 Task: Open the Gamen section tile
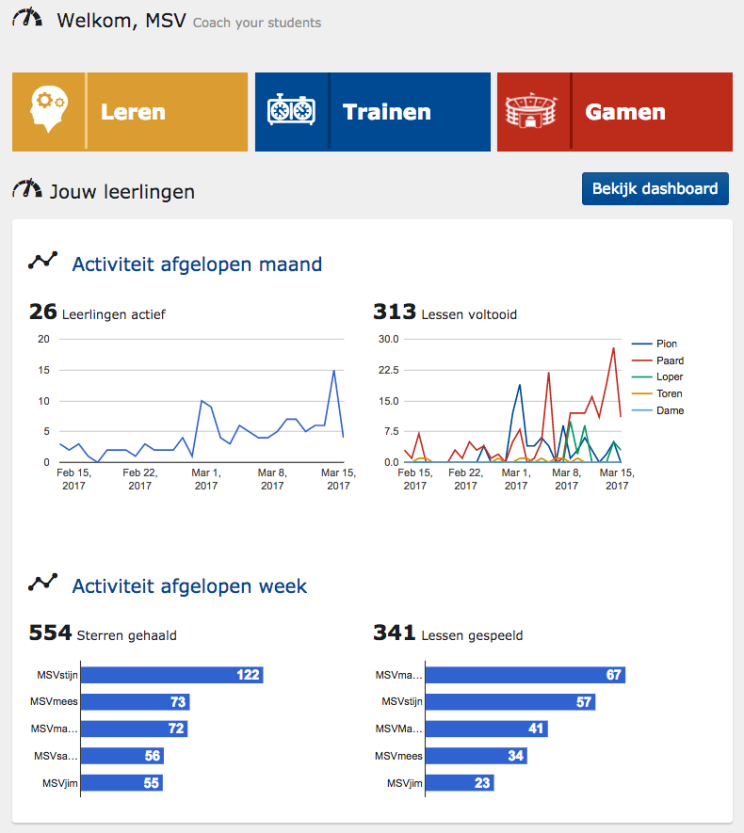coord(615,112)
